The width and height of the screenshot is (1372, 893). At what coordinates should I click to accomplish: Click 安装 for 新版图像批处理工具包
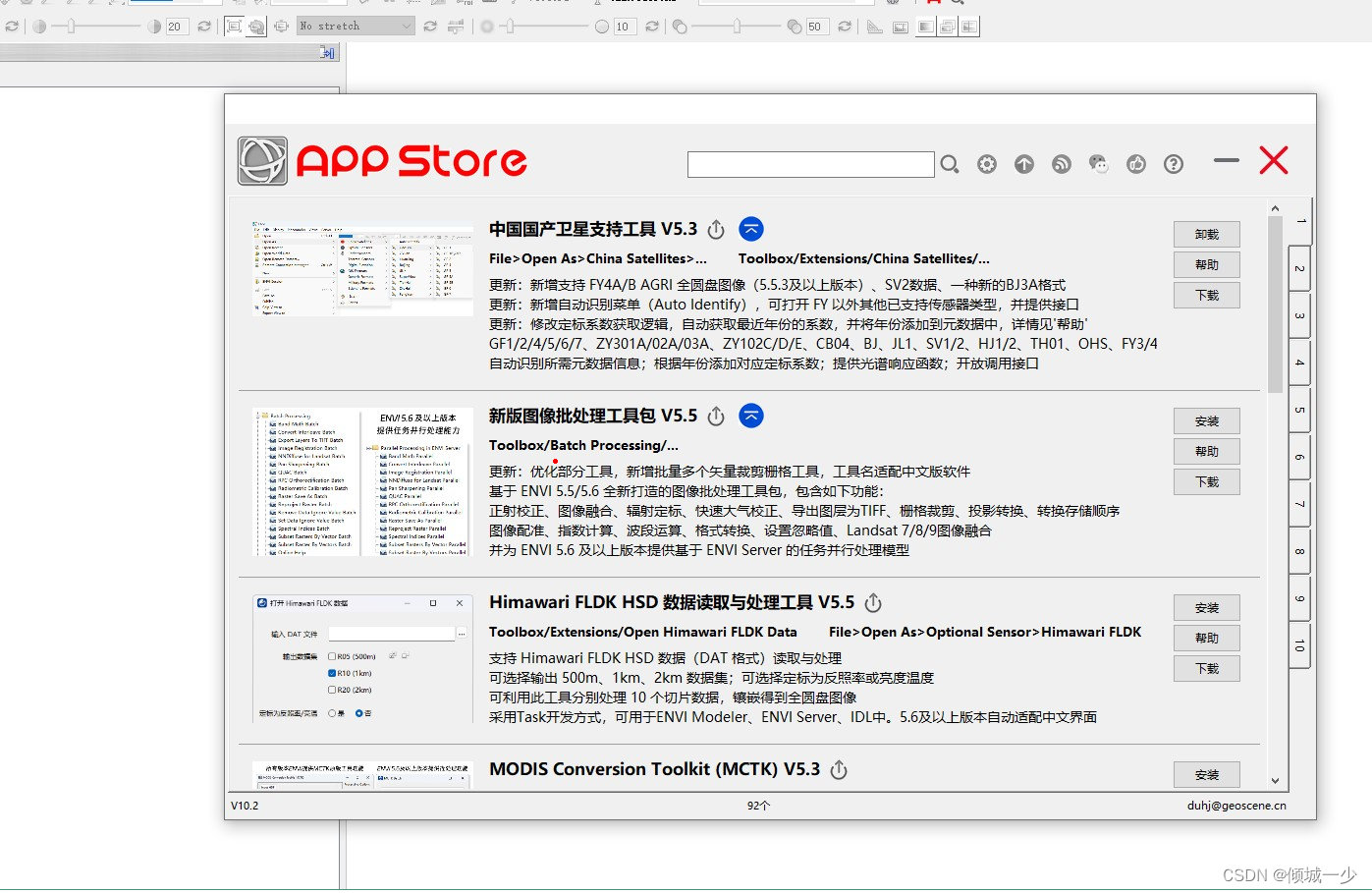tap(1207, 420)
